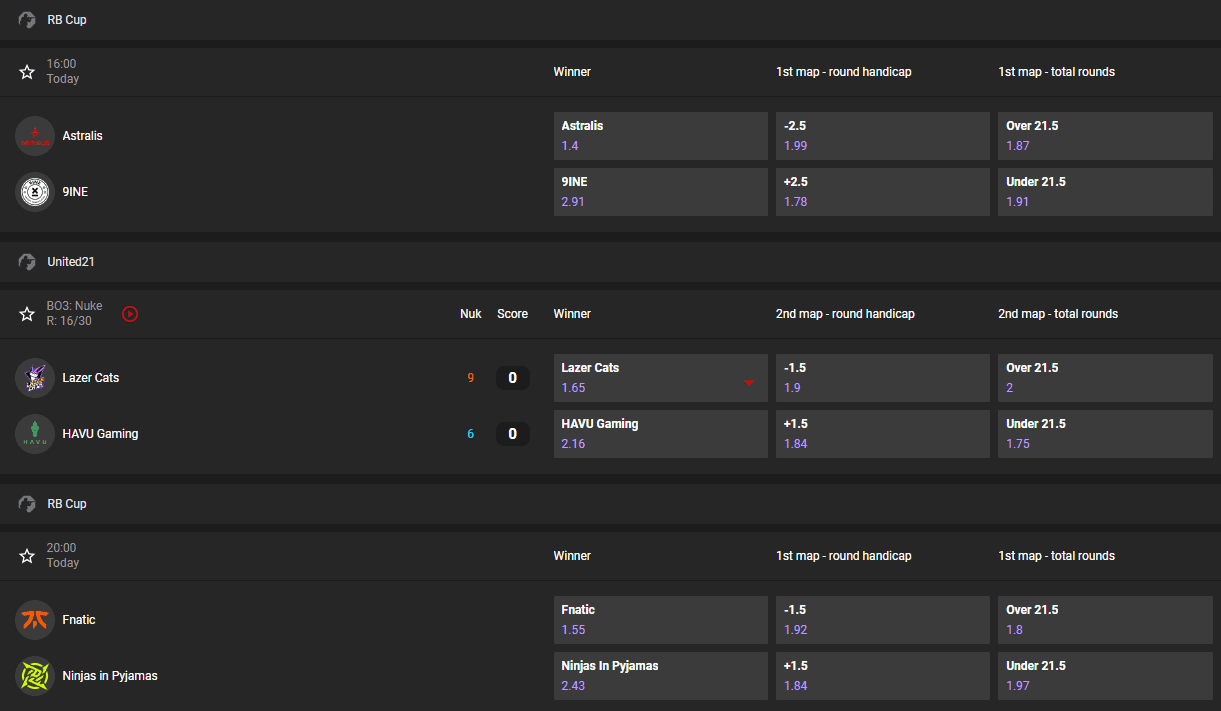Click Fnatic match '1st map - round handicap' header
The width and height of the screenshot is (1221, 711).
click(x=844, y=556)
